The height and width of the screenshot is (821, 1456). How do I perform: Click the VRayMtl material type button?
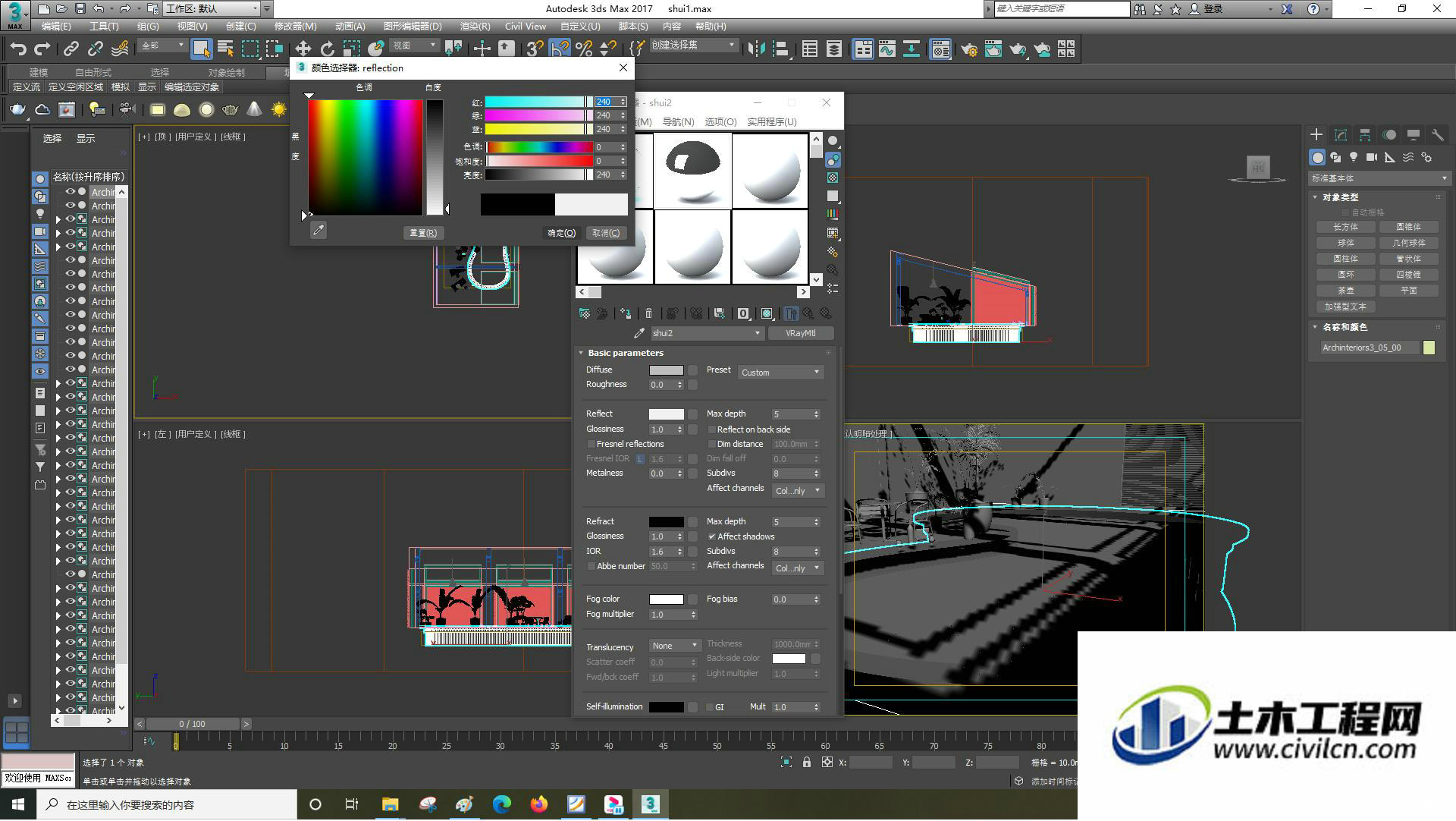801,333
